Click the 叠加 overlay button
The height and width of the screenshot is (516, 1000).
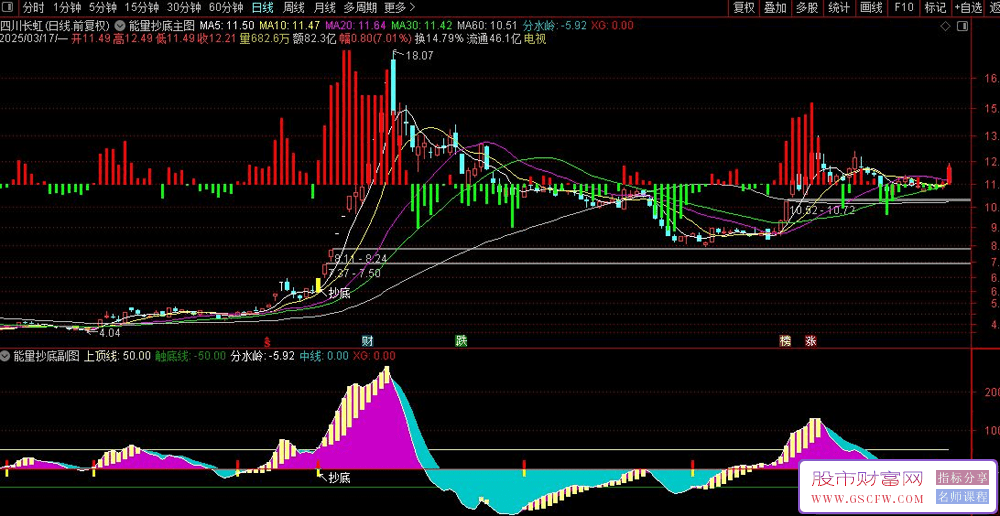click(x=775, y=8)
